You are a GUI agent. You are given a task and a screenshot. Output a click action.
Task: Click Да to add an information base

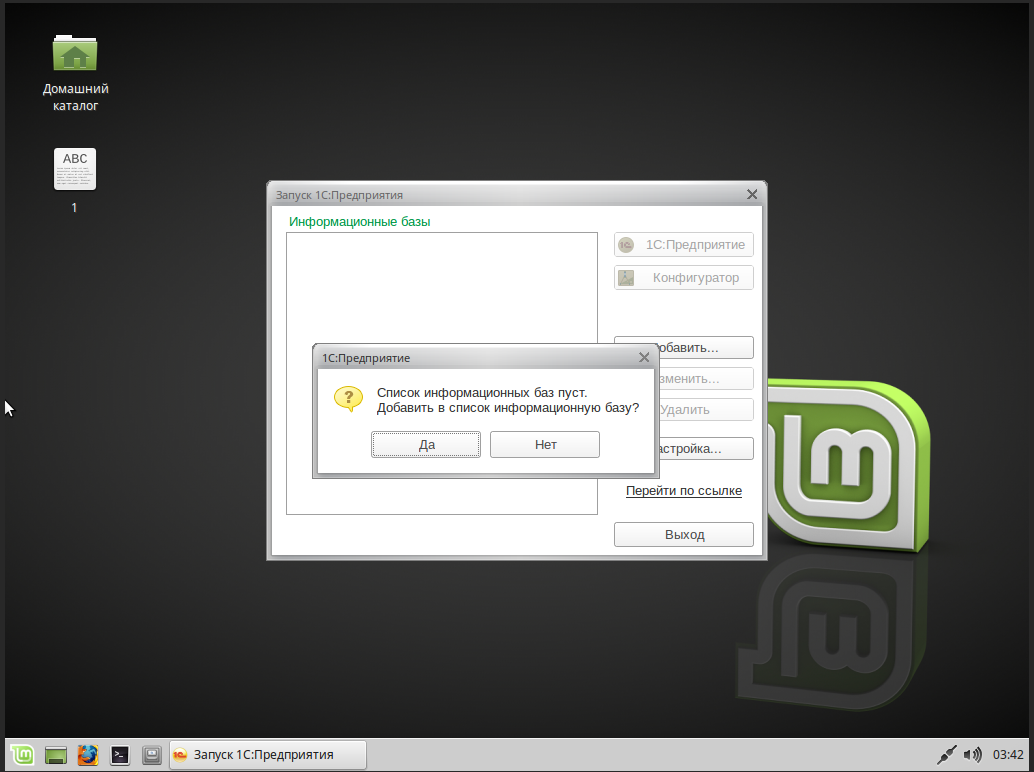(426, 444)
